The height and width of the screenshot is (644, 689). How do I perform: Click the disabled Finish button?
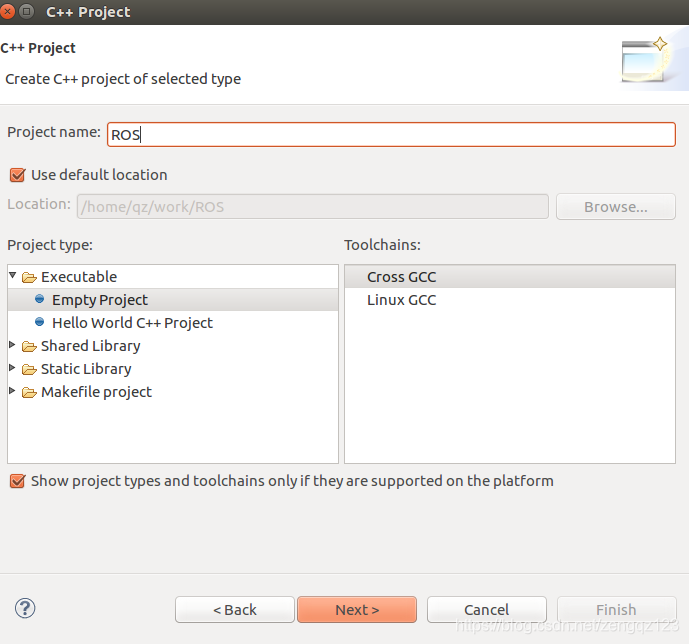click(616, 610)
